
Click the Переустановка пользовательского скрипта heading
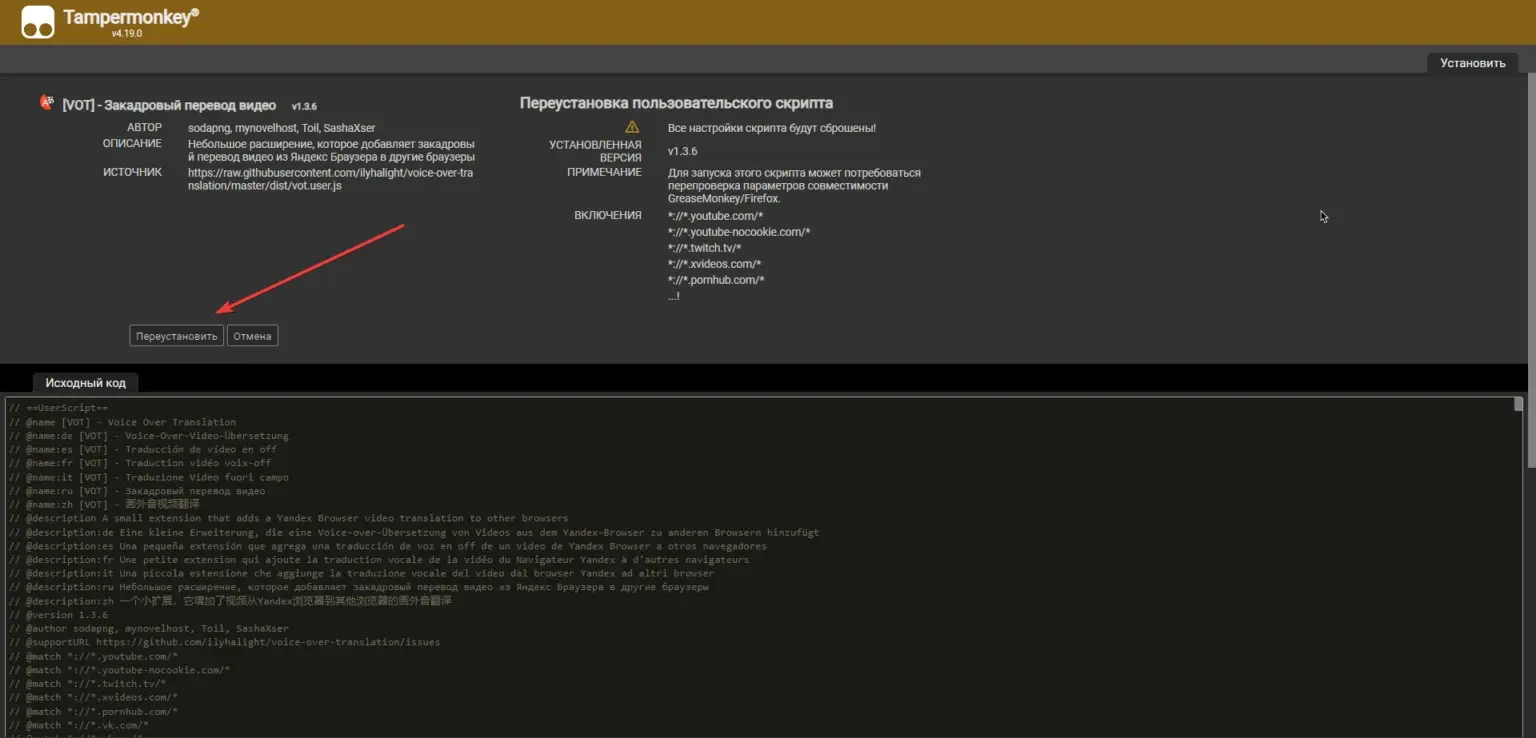(676, 103)
